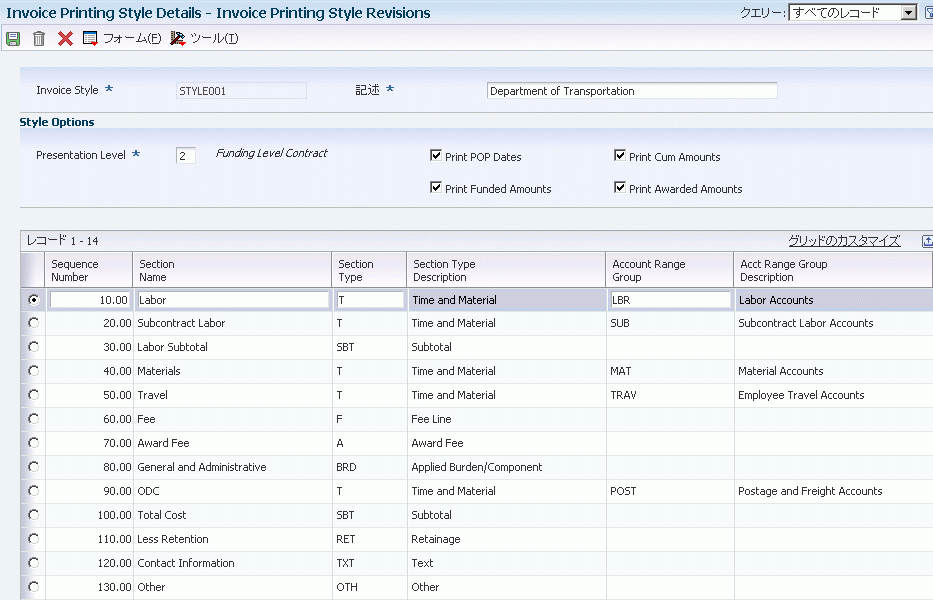
Task: Select the radio button for Travel row
Action: click(x=35, y=395)
